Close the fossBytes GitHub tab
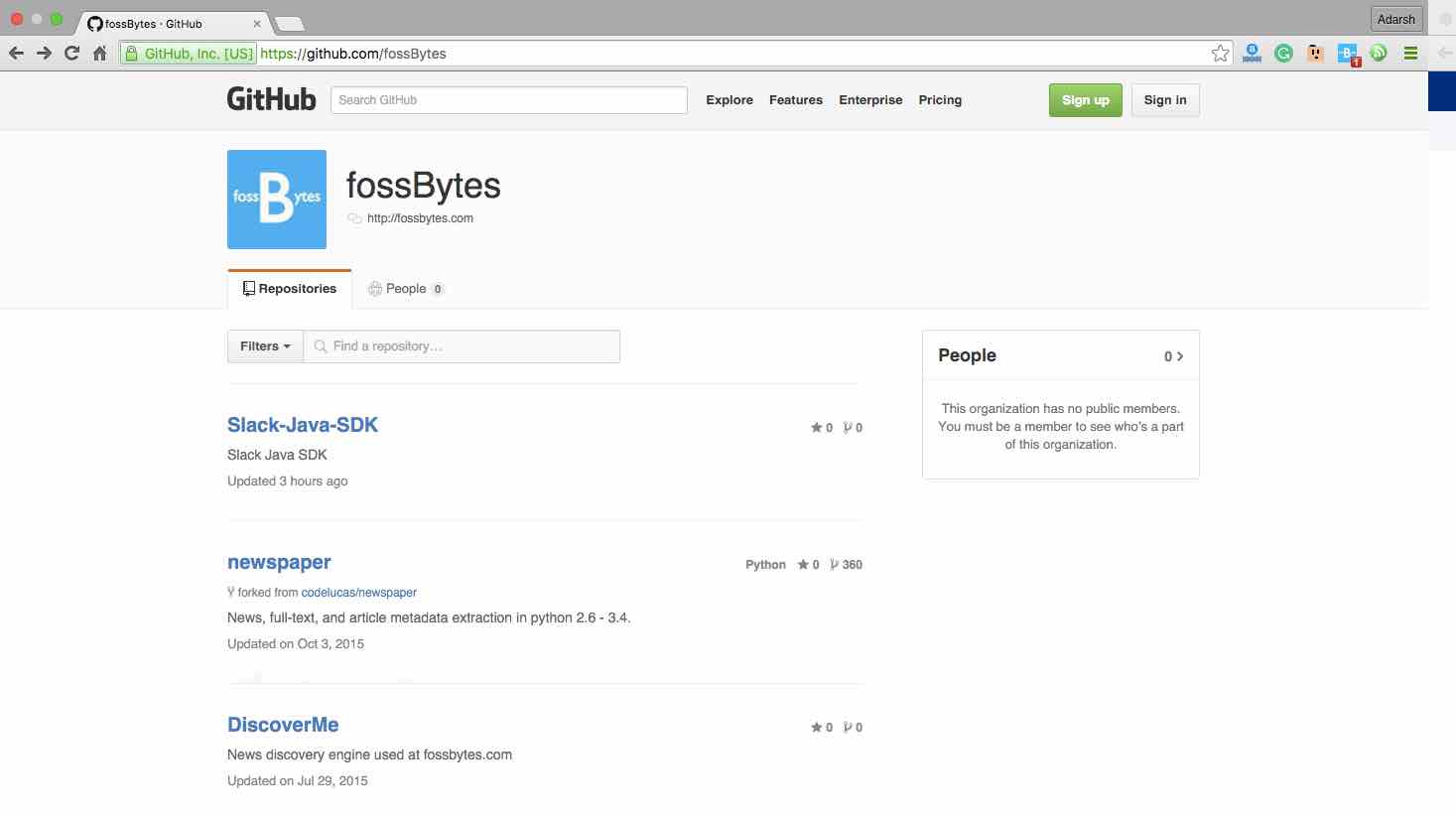Screen dimensions: 1456x816 [x=257, y=24]
